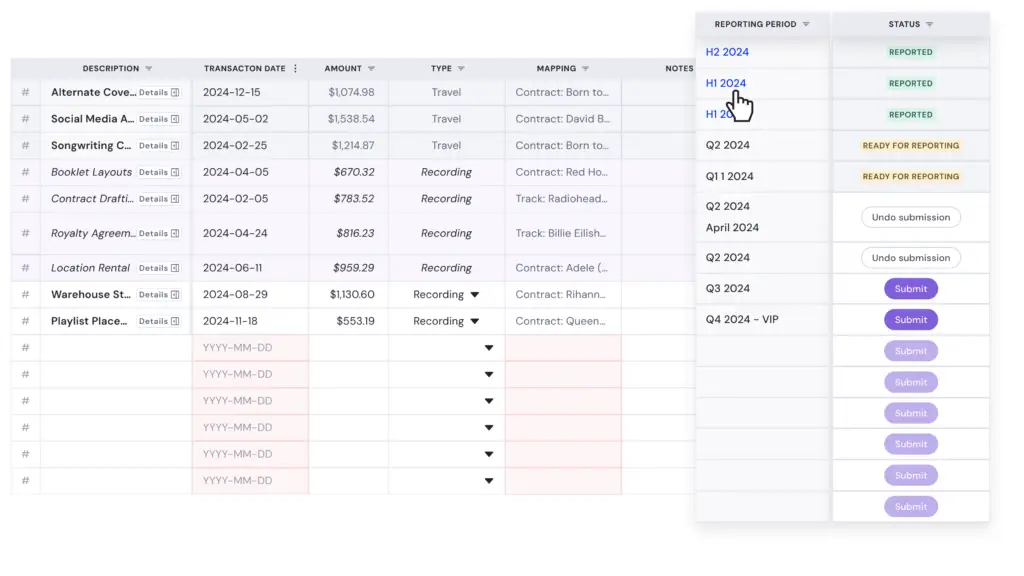Open Transaction Date column options menu
Screen dimensions: 1024x576
(295, 69)
